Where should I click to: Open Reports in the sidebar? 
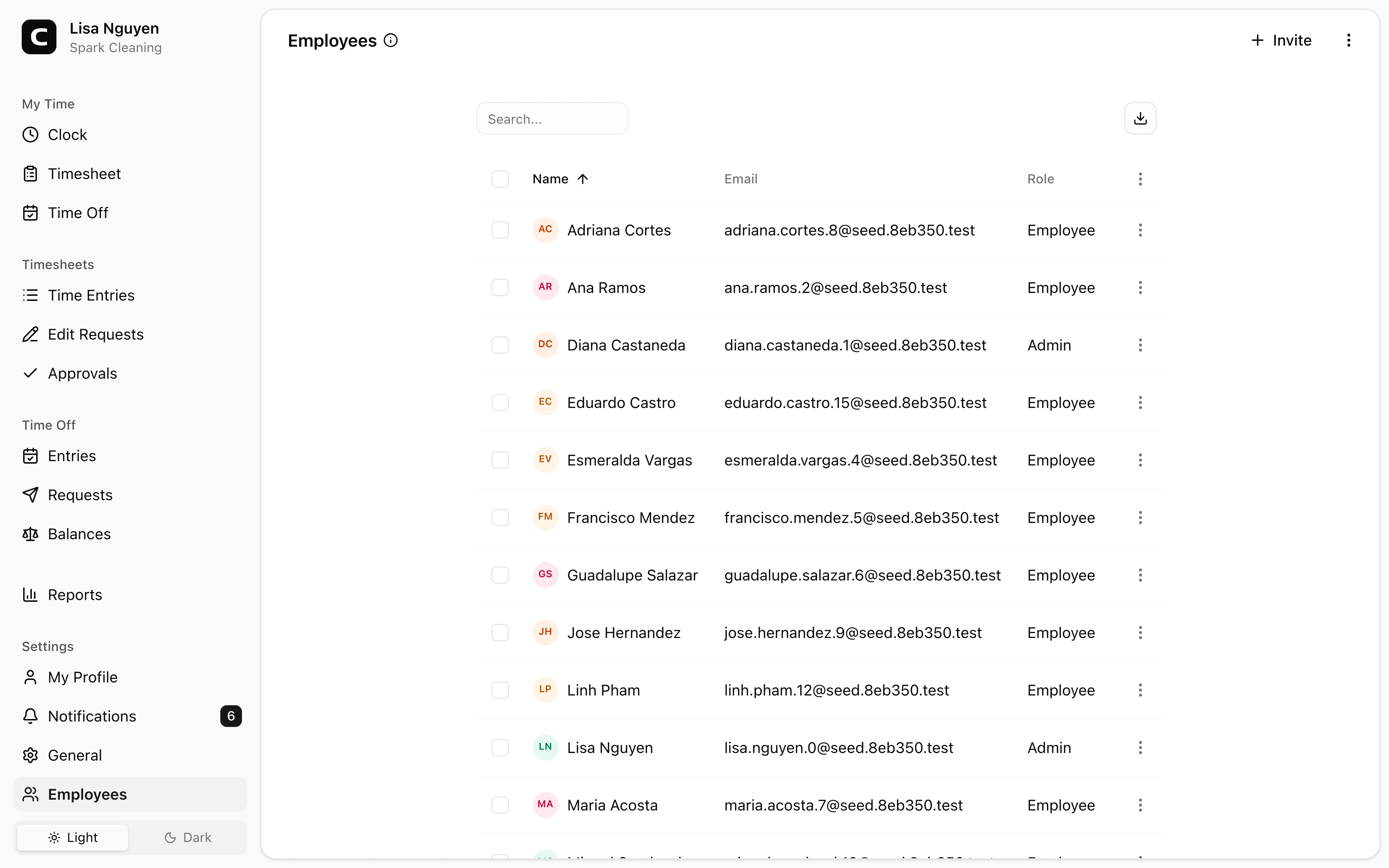pos(130,595)
